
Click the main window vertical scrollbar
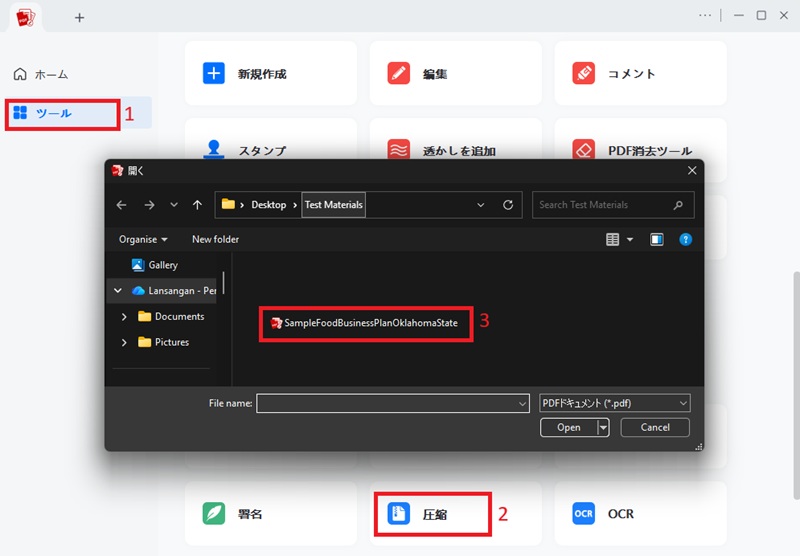pos(796,385)
